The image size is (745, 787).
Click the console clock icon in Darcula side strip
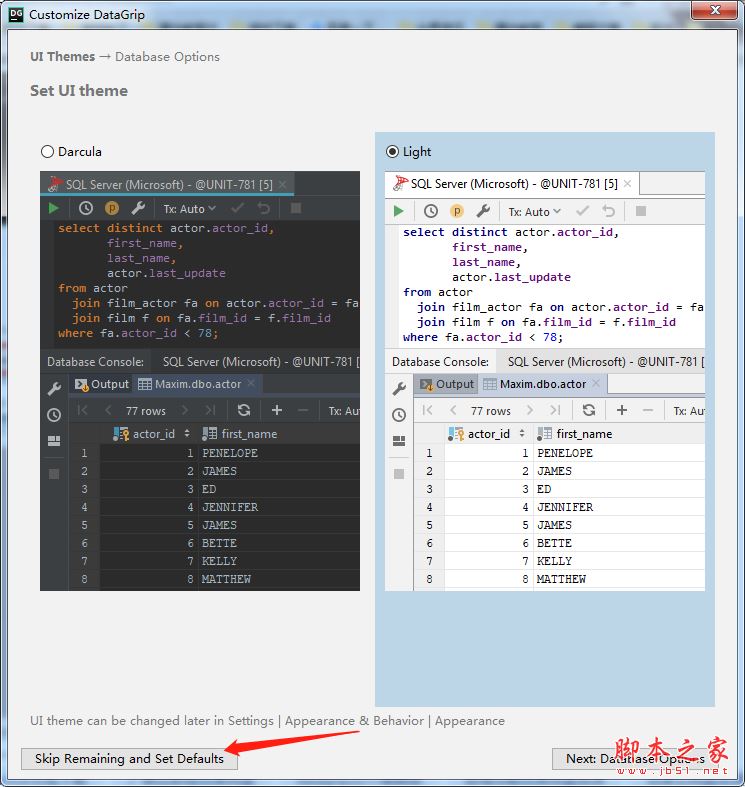point(54,415)
